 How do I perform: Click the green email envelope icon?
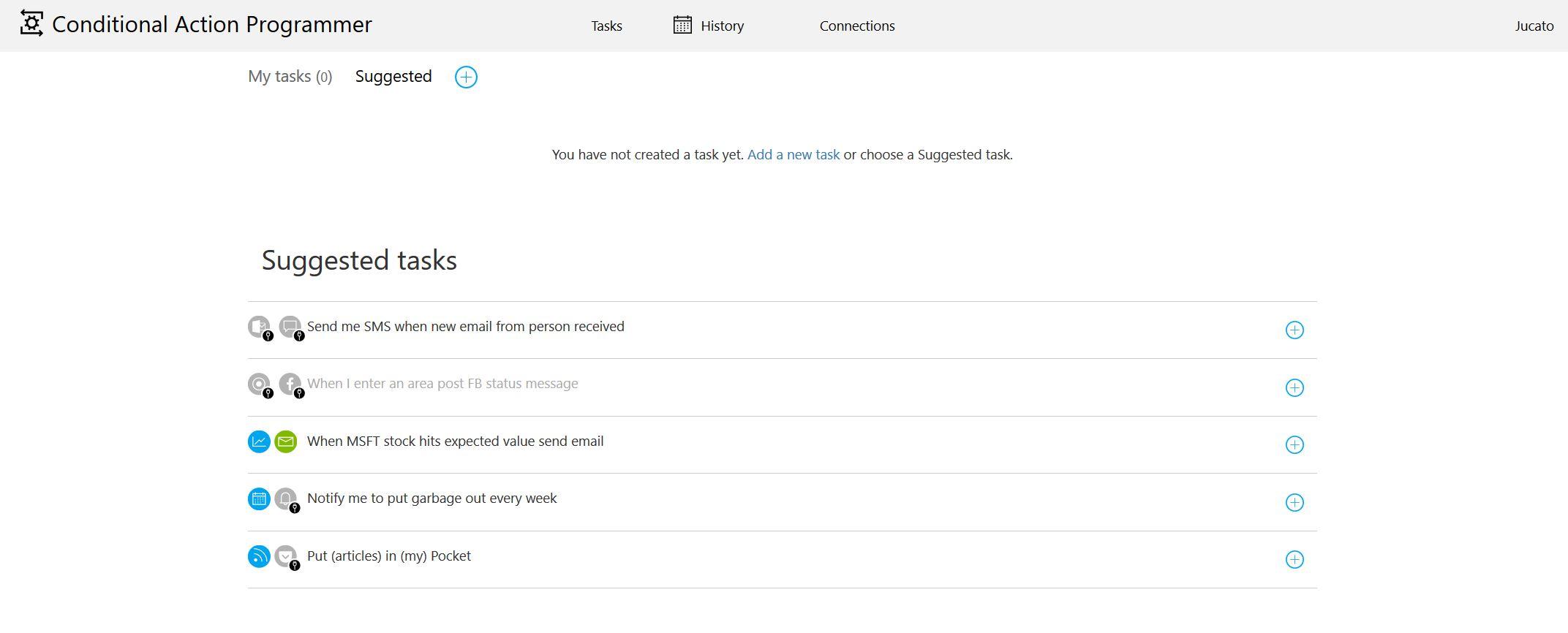coord(286,441)
